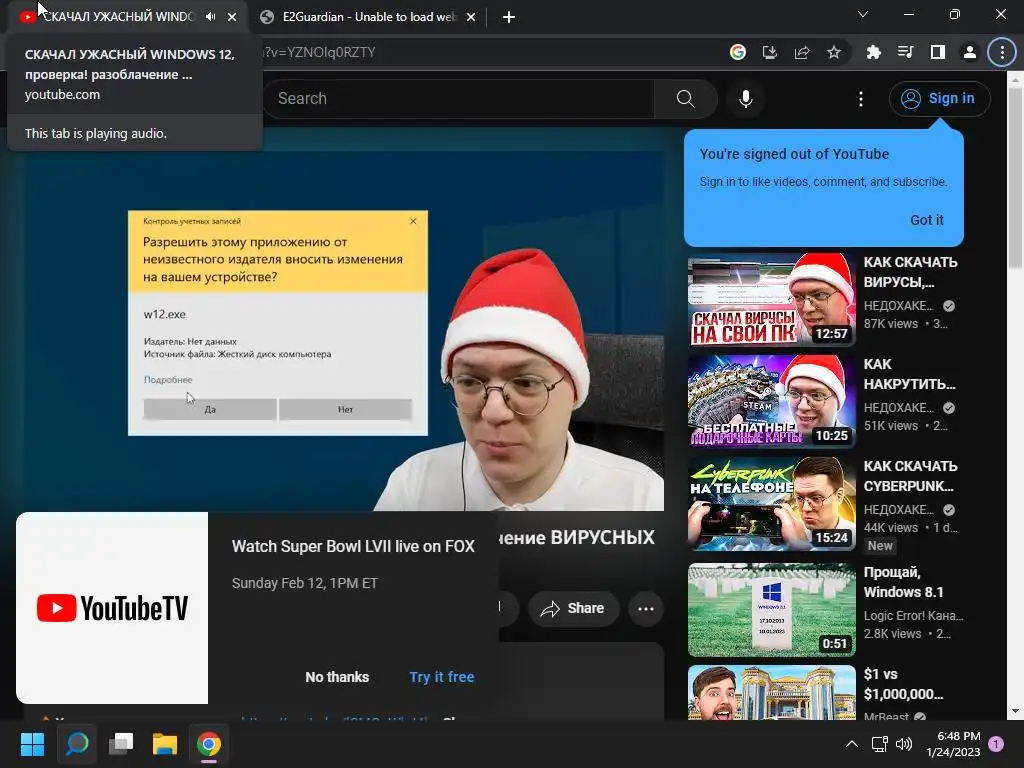Search with your voice microphone icon
The height and width of the screenshot is (768, 1024).
click(746, 99)
